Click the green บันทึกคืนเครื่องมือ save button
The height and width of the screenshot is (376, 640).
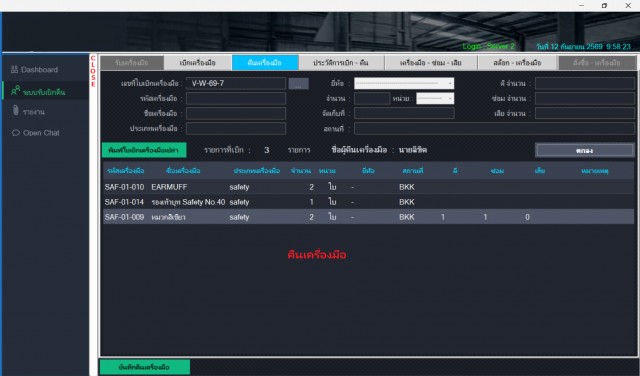pos(144,367)
